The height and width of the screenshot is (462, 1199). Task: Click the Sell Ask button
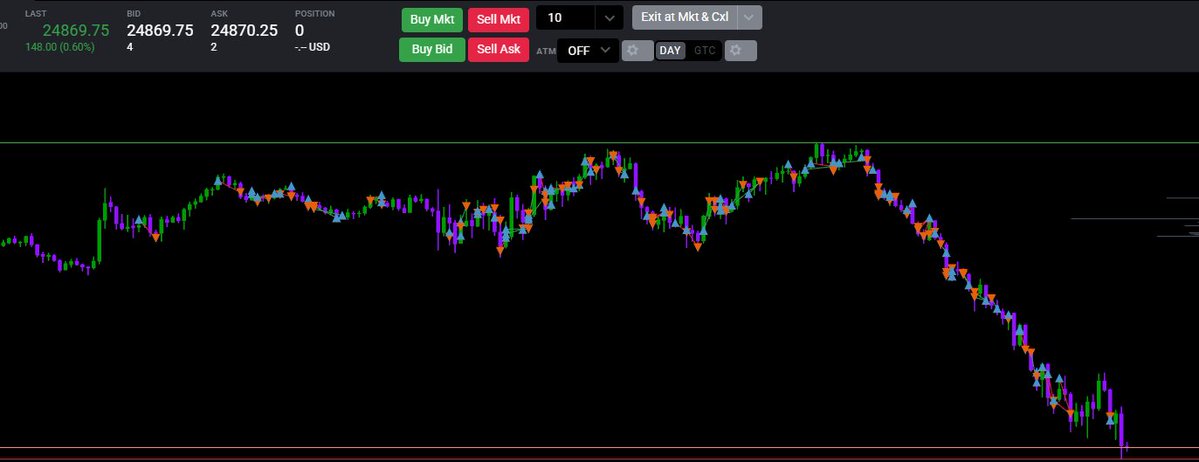coord(499,49)
